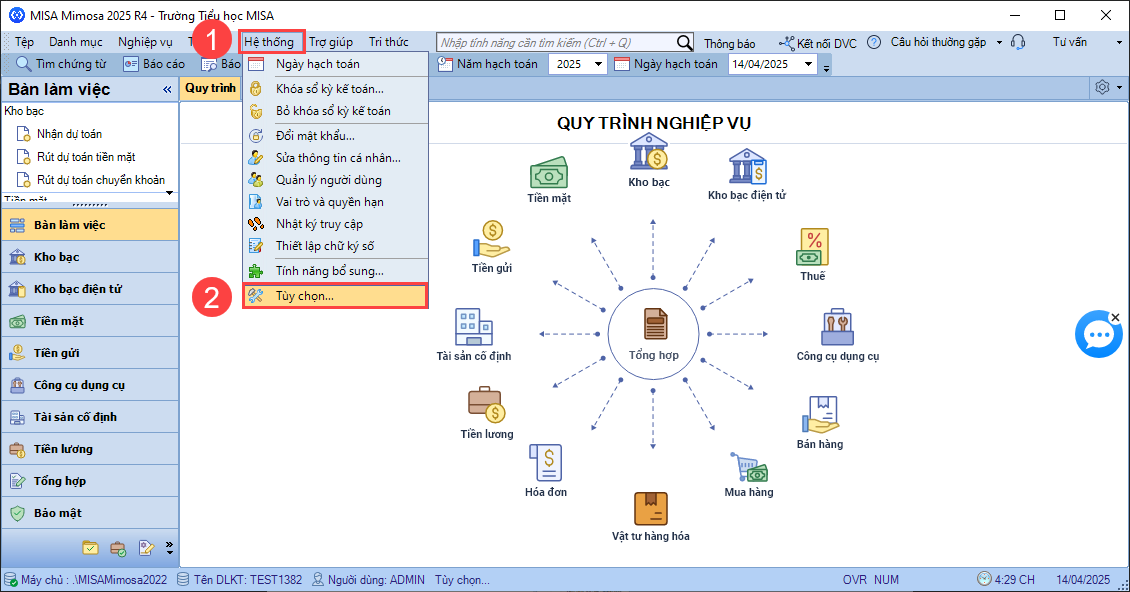Choose Đổi mật khẩu... menu item
1130x592 pixels.
pyautogui.click(x=335, y=136)
